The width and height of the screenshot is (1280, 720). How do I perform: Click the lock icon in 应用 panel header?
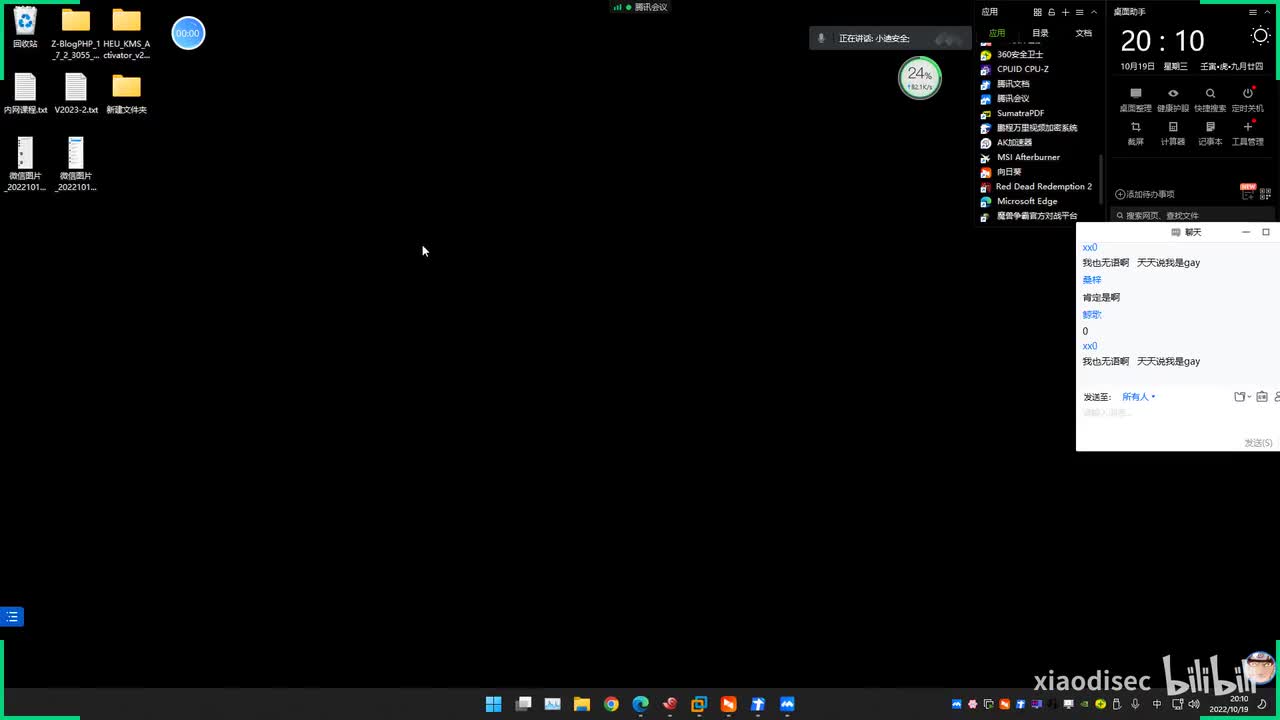tap(1051, 12)
